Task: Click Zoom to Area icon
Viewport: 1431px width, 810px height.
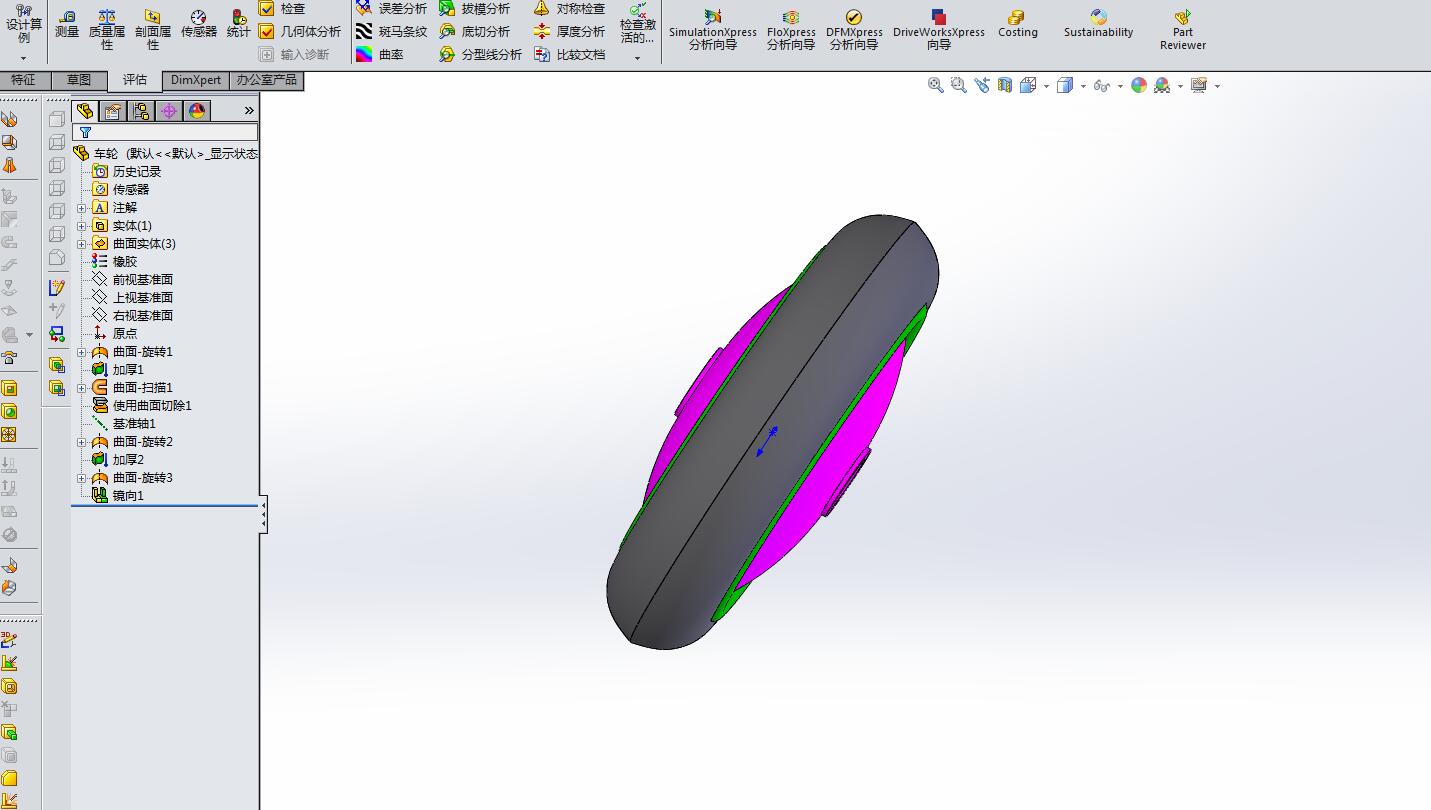Action: pyautogui.click(x=959, y=86)
